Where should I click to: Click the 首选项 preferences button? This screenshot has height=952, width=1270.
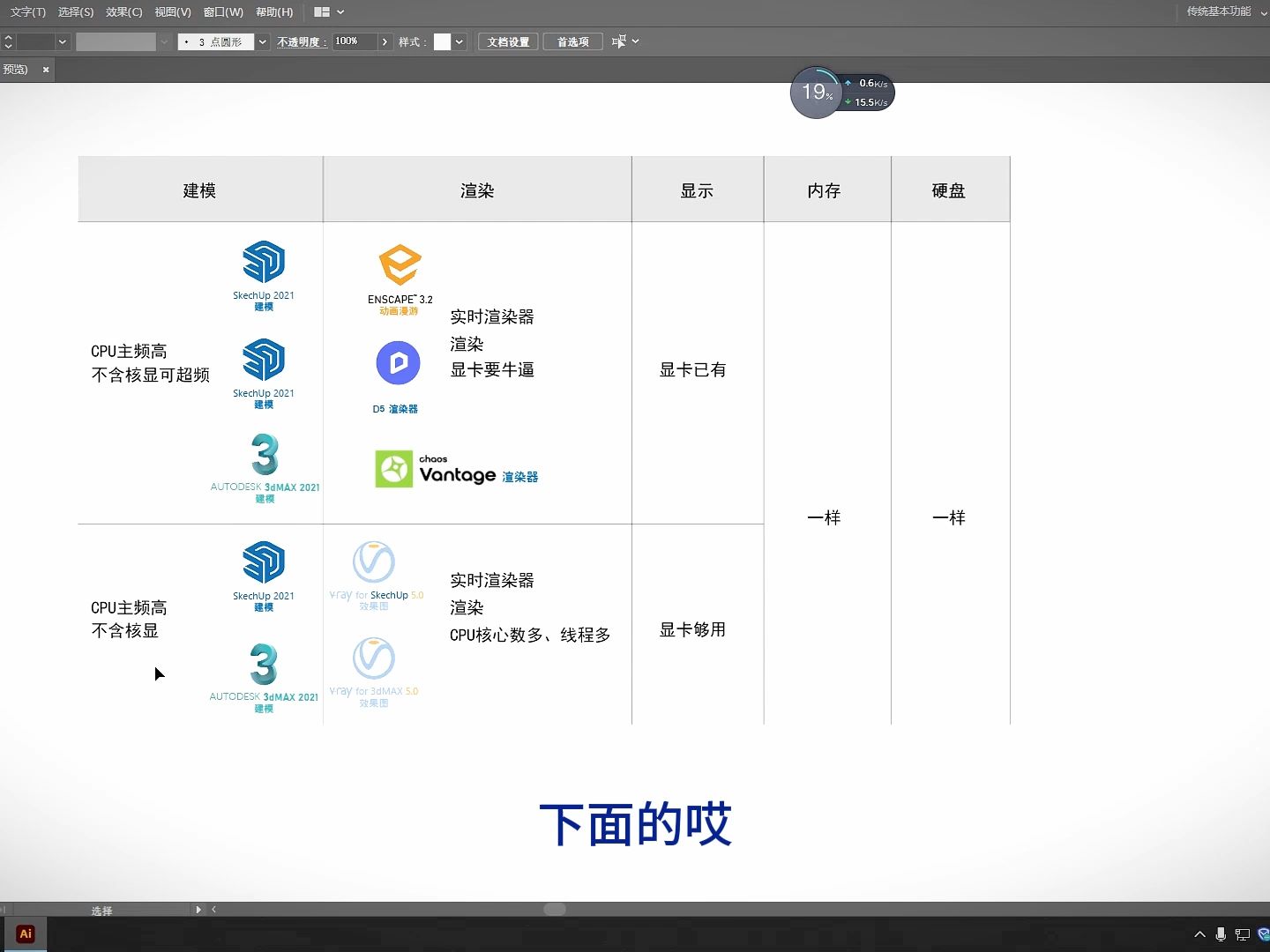coord(573,41)
